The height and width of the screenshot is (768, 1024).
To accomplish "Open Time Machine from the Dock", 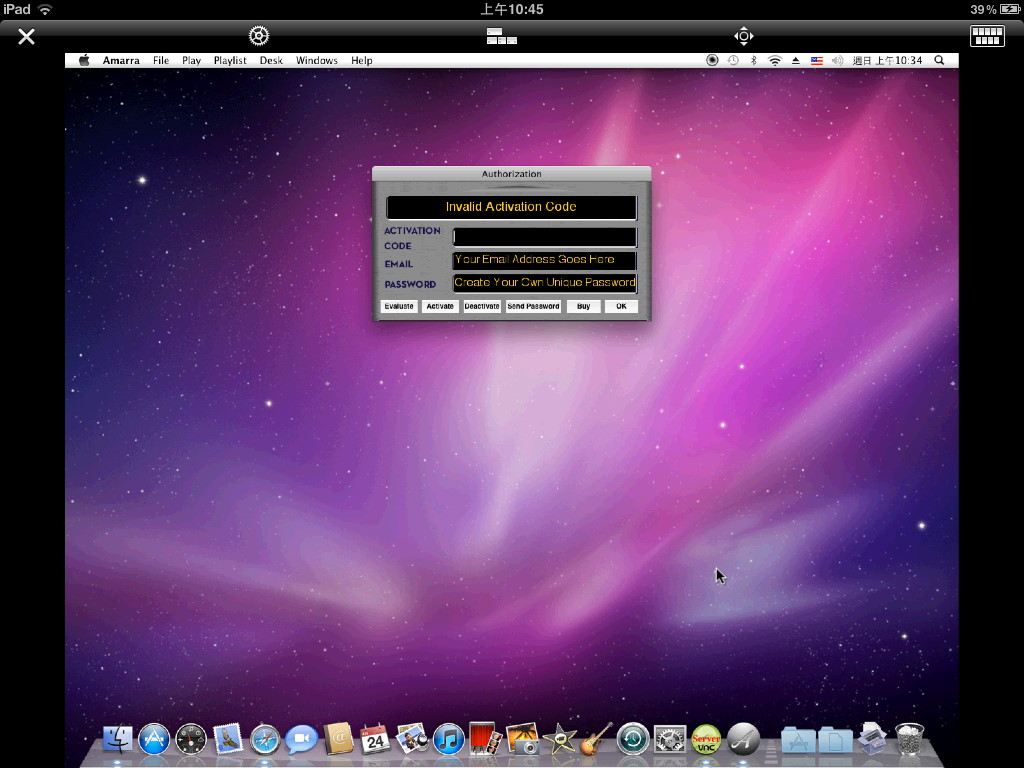I will click(x=632, y=739).
